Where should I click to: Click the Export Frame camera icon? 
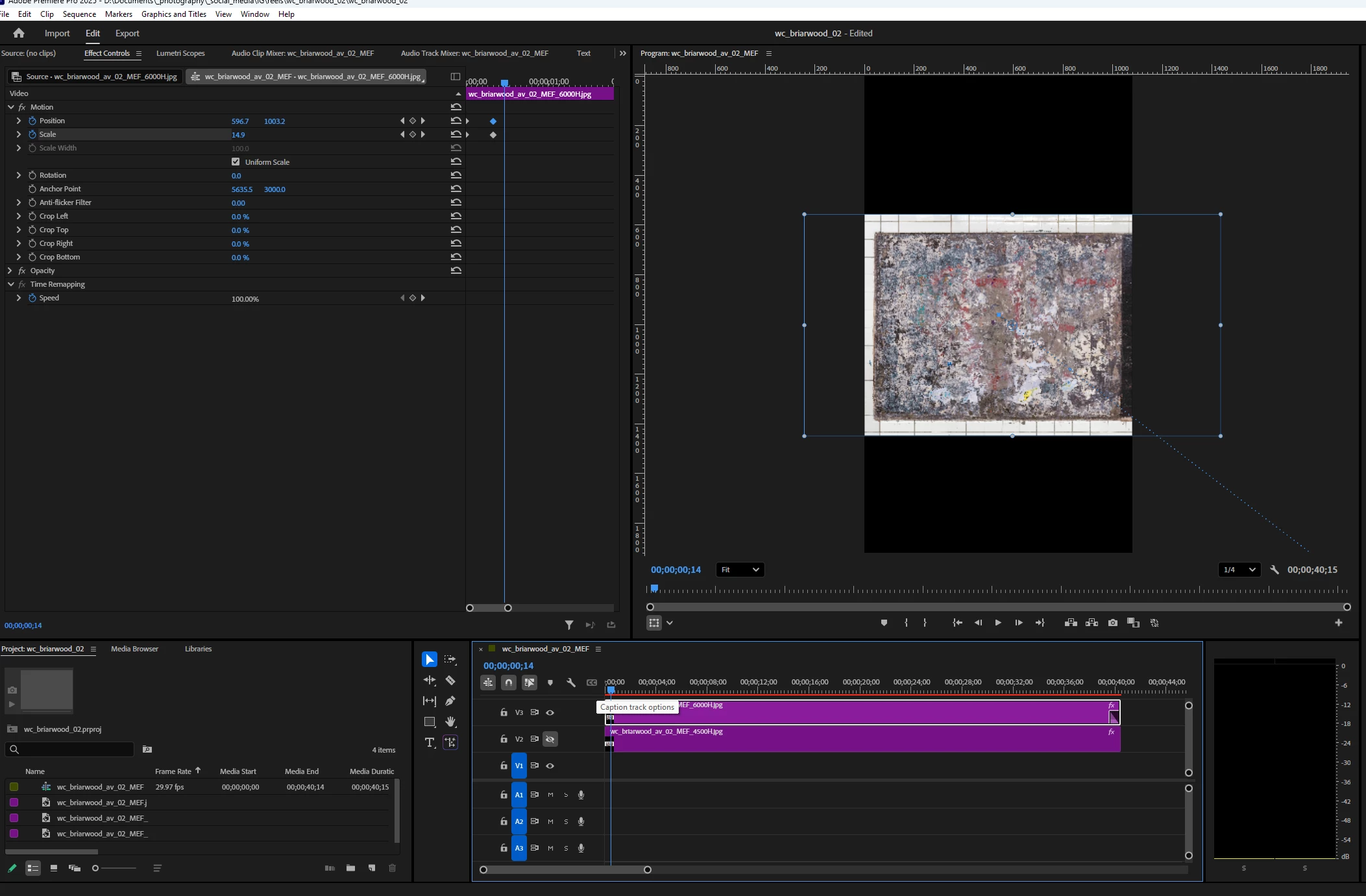(1113, 623)
